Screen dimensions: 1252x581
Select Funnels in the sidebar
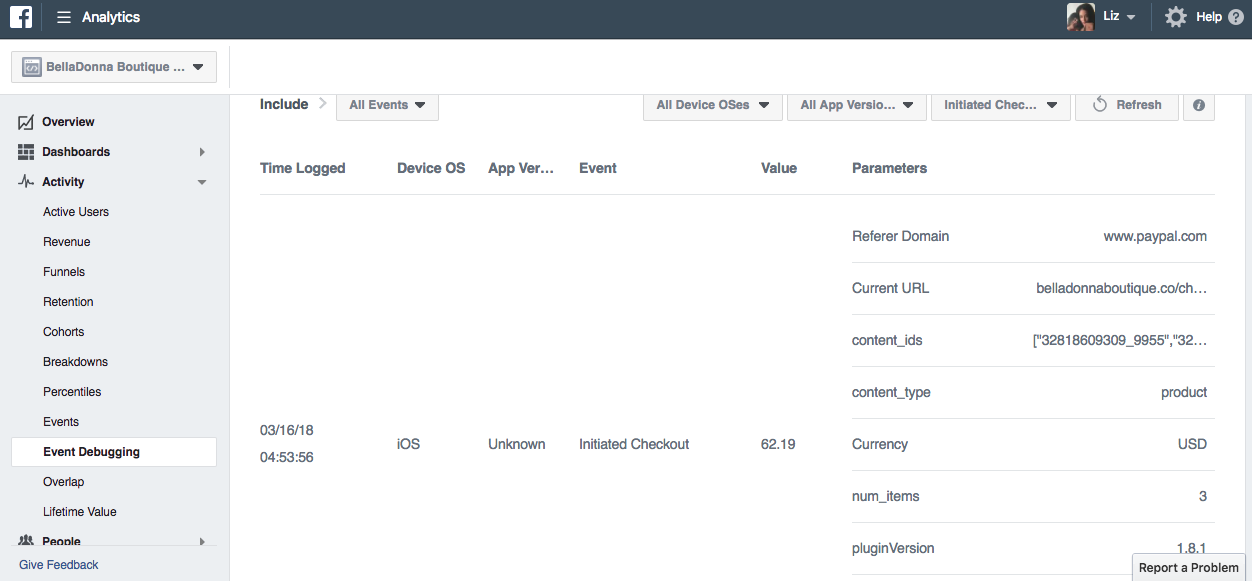(64, 272)
